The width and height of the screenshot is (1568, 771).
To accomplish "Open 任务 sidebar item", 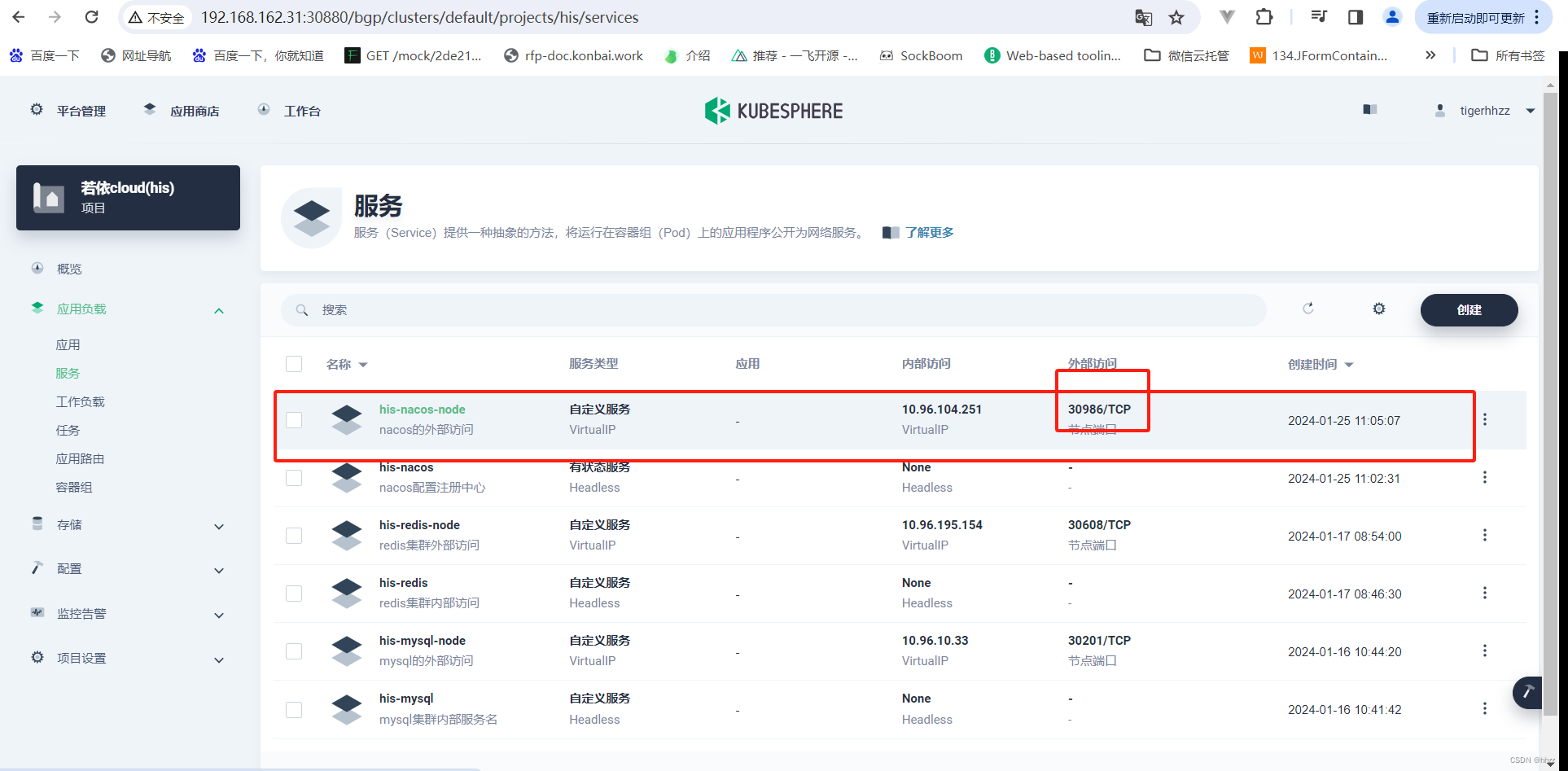I will click(68, 431).
